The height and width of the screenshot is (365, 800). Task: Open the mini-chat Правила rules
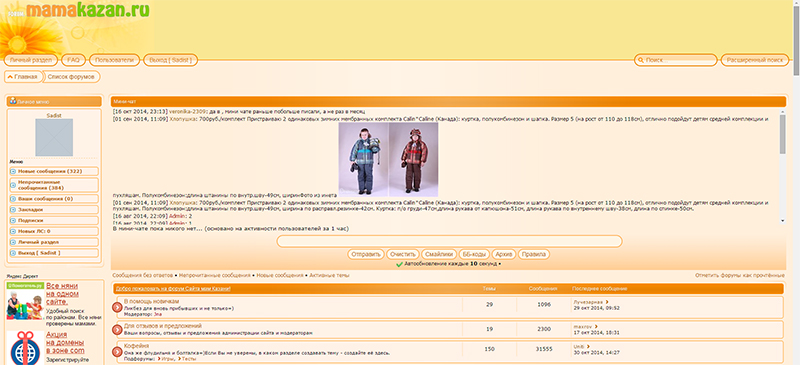pyautogui.click(x=534, y=254)
